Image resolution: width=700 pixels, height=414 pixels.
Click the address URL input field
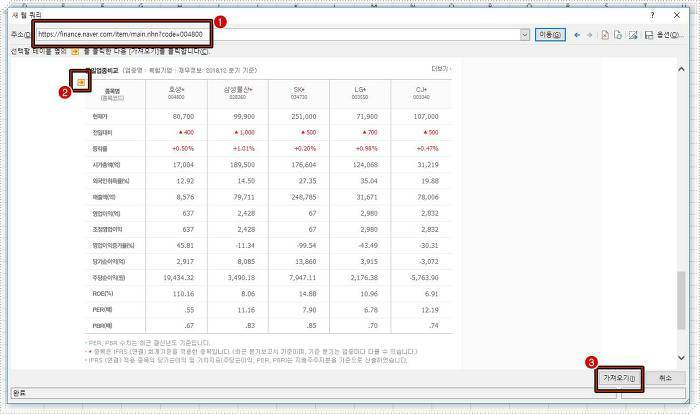pyautogui.click(x=278, y=34)
